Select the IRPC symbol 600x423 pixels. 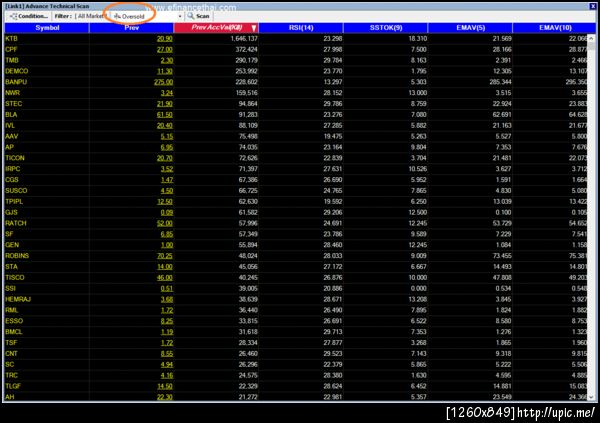coord(13,169)
